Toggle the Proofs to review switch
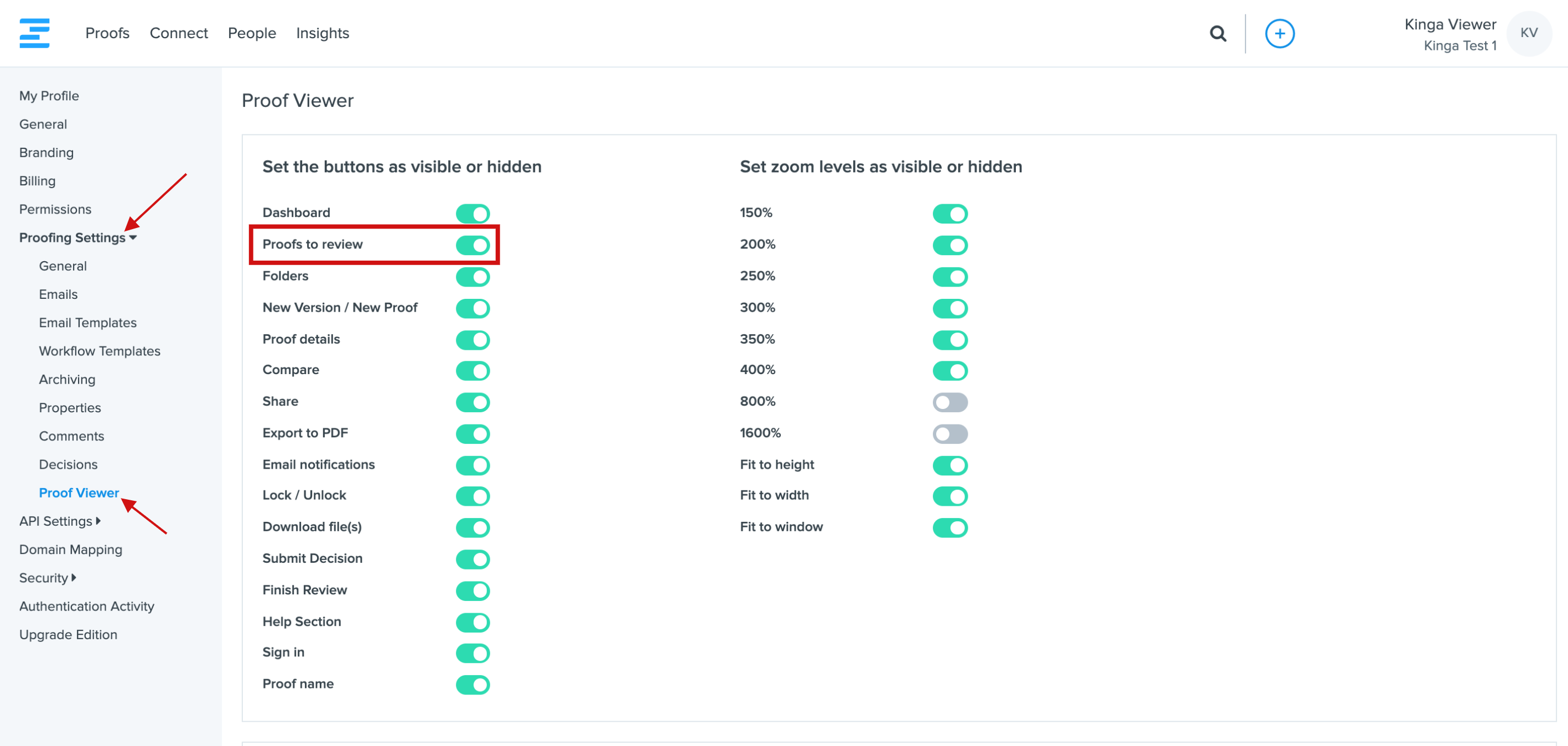The height and width of the screenshot is (746, 1568). pyautogui.click(x=473, y=245)
